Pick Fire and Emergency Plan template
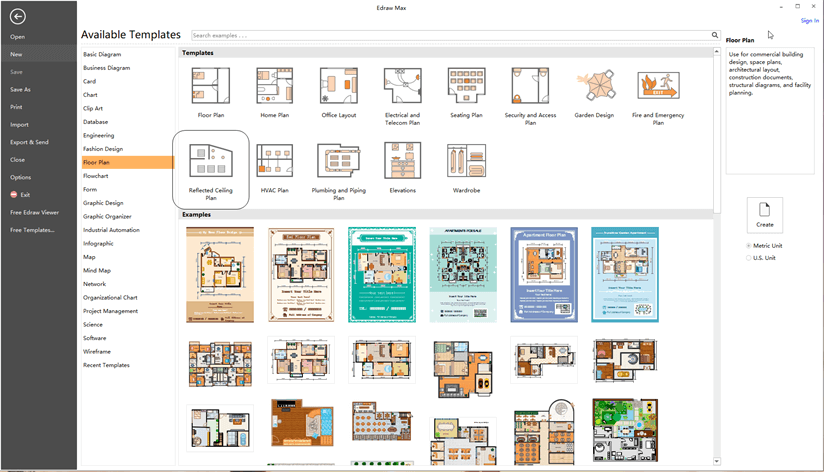 [x=658, y=85]
